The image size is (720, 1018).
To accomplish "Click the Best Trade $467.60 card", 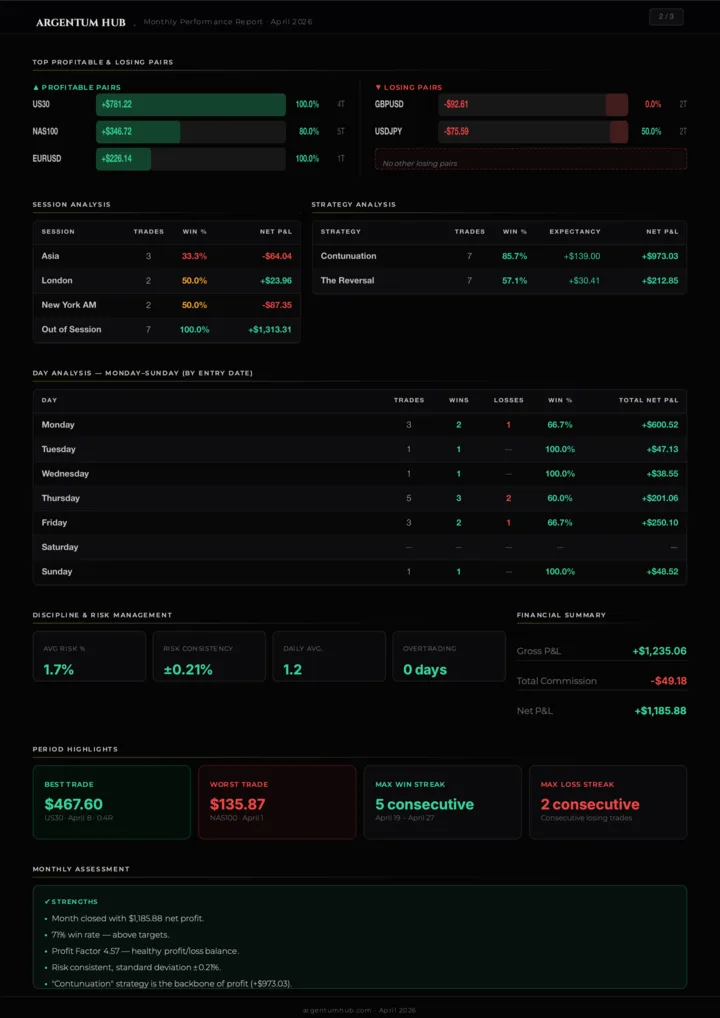I will click(x=112, y=802).
